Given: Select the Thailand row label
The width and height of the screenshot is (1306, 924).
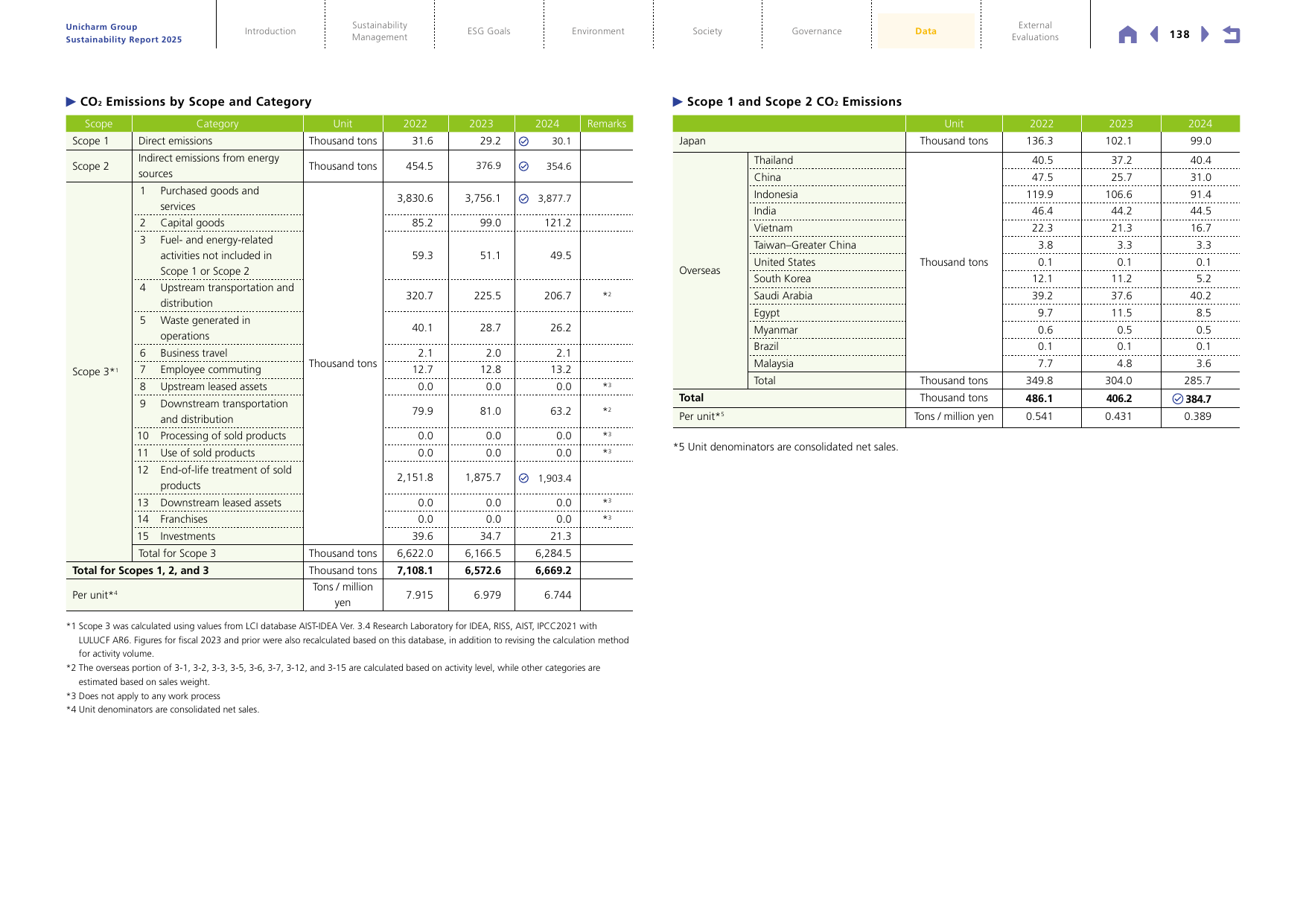Looking at the screenshot, I should click(773, 160).
